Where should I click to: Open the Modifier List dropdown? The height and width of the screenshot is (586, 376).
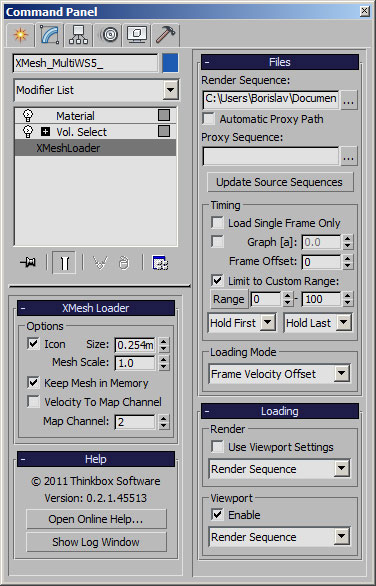point(96,90)
